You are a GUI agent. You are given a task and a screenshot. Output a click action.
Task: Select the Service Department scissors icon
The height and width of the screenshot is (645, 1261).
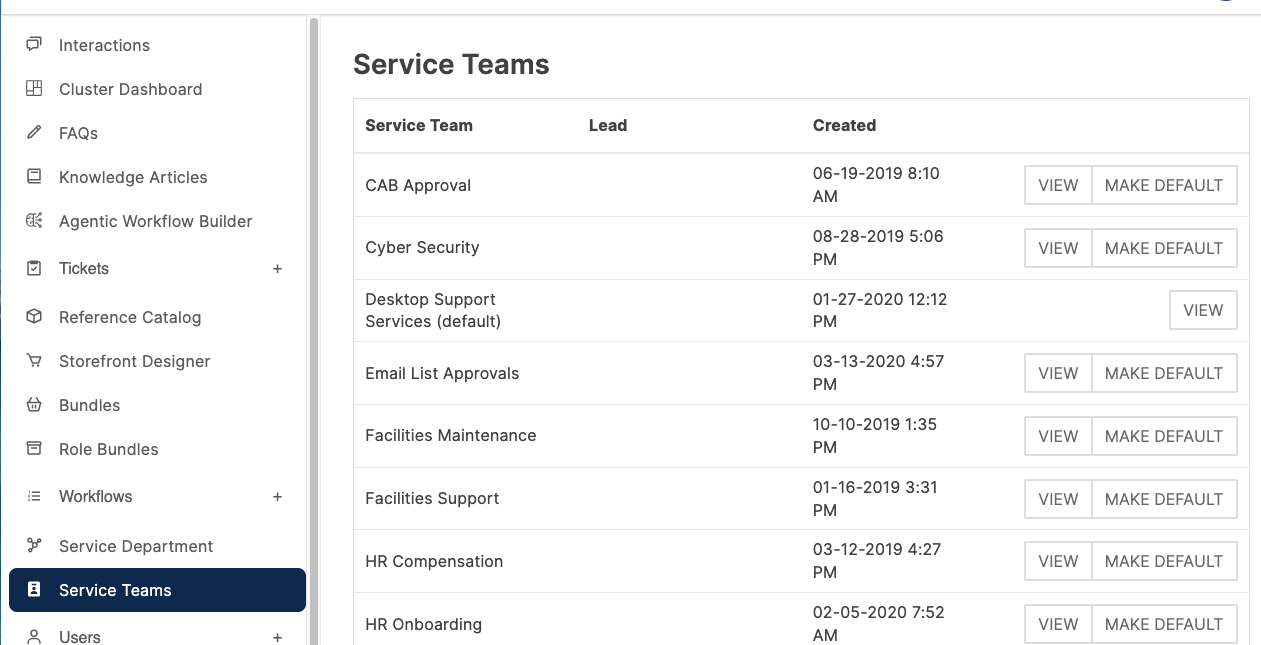(33, 546)
